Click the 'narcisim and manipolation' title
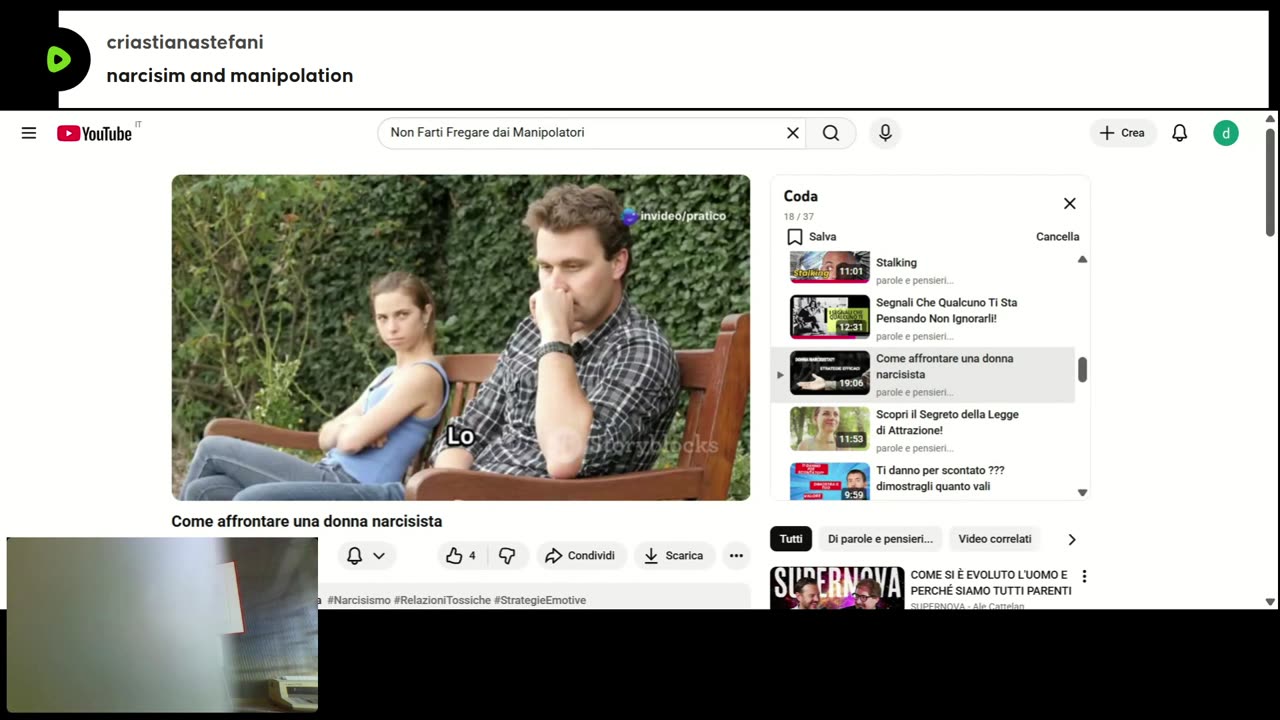 point(230,76)
